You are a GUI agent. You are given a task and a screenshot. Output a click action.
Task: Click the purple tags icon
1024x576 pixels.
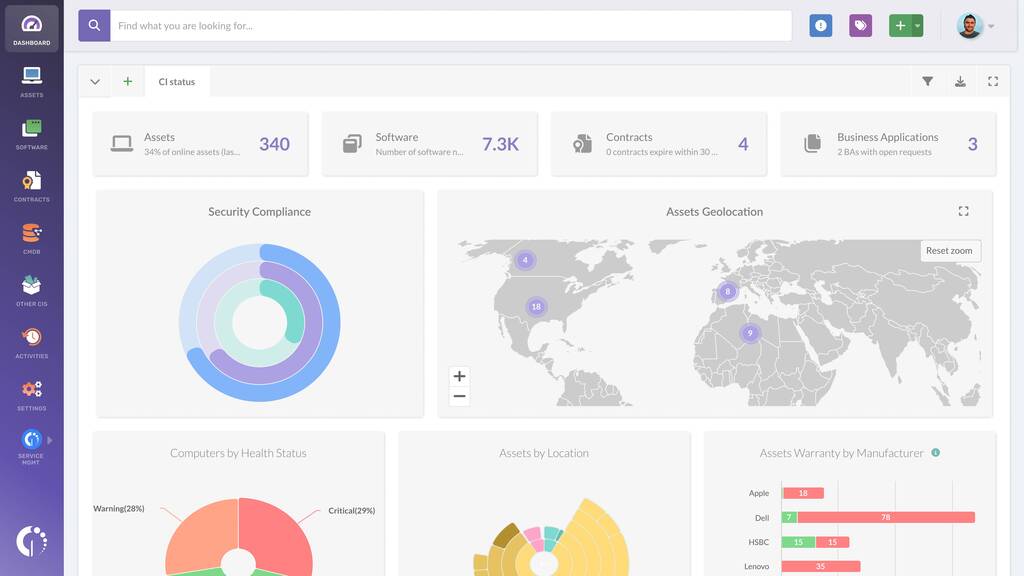coord(860,26)
